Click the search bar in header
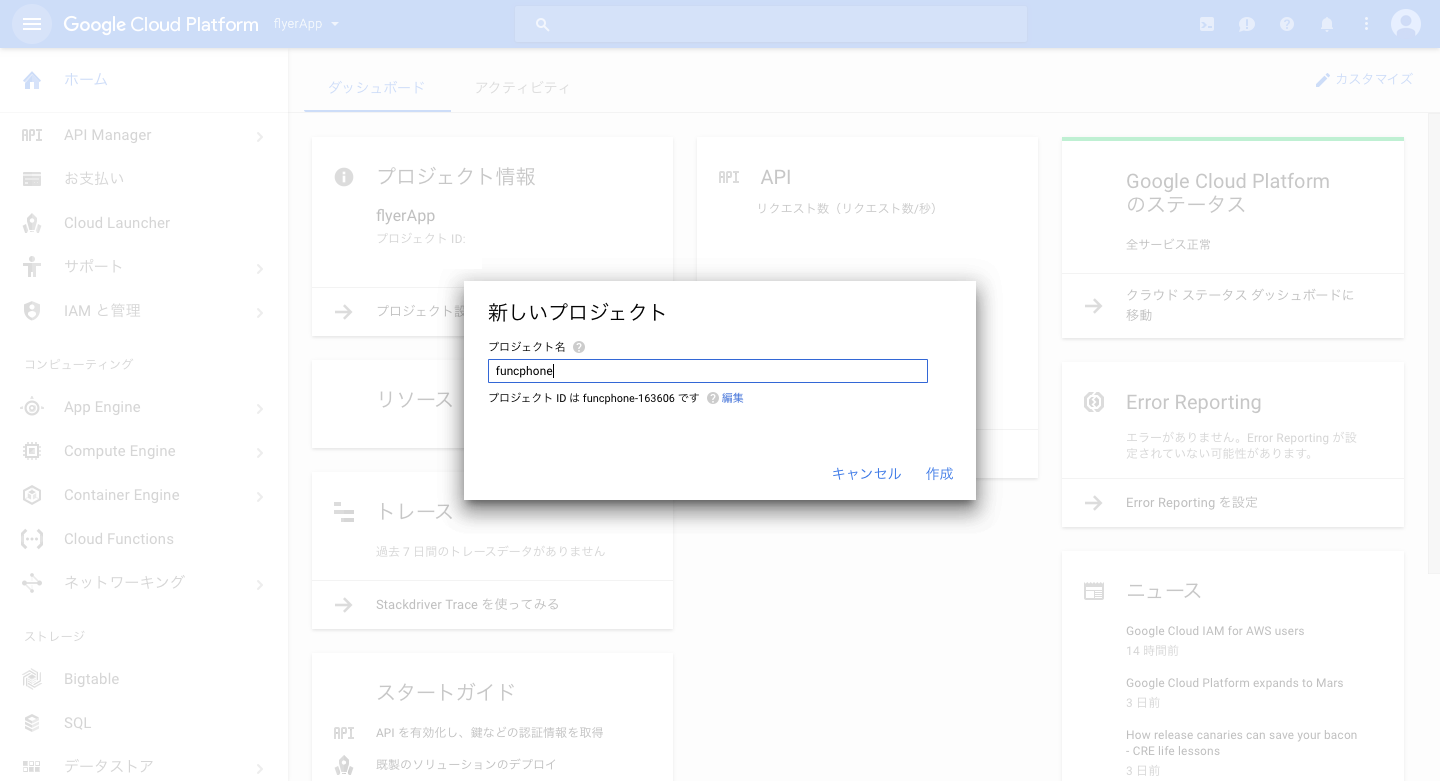 770,24
